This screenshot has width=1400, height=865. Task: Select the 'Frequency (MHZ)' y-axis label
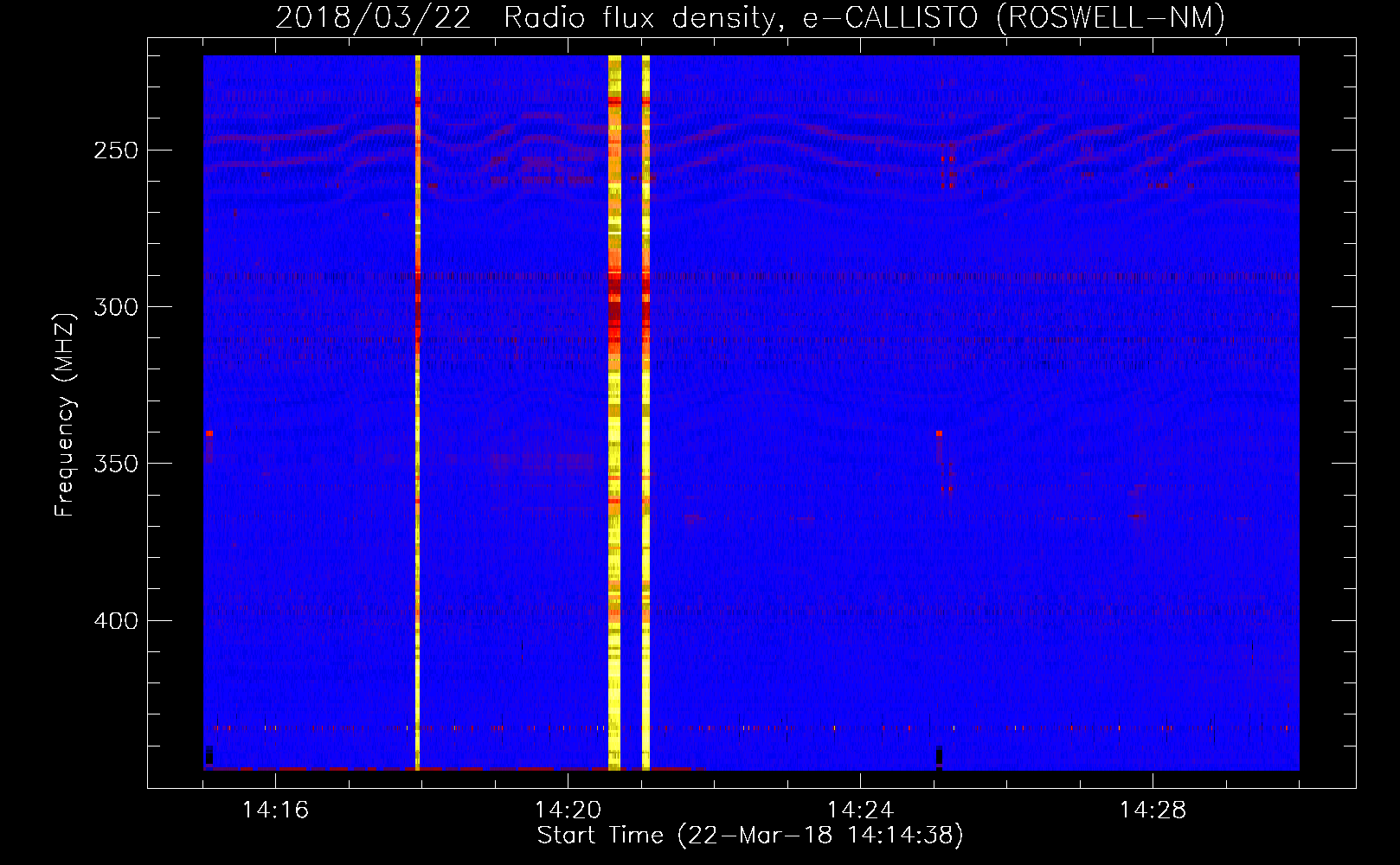click(x=65, y=414)
